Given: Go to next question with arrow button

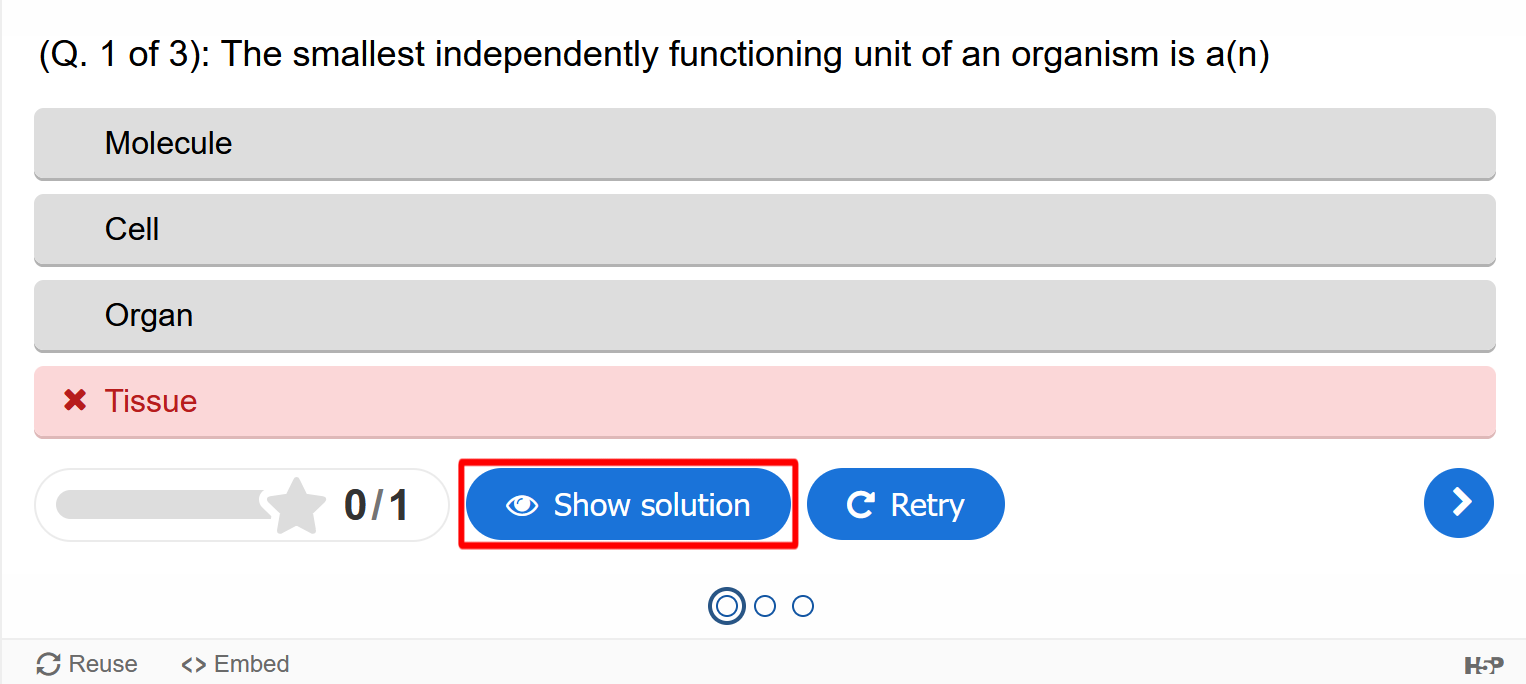Looking at the screenshot, I should click(1459, 503).
